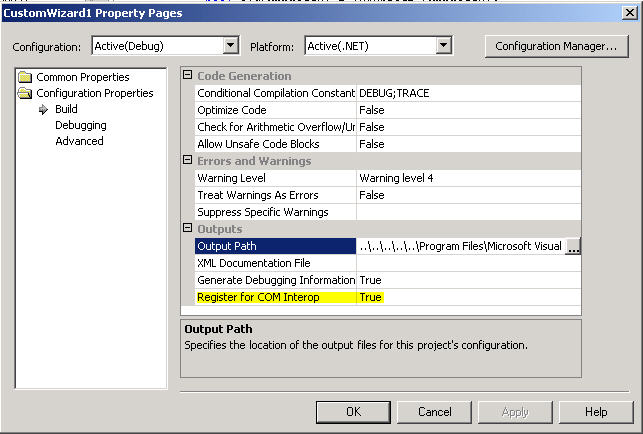
Task: Select Check for Arithmetic Overflow property
Action: (275, 127)
